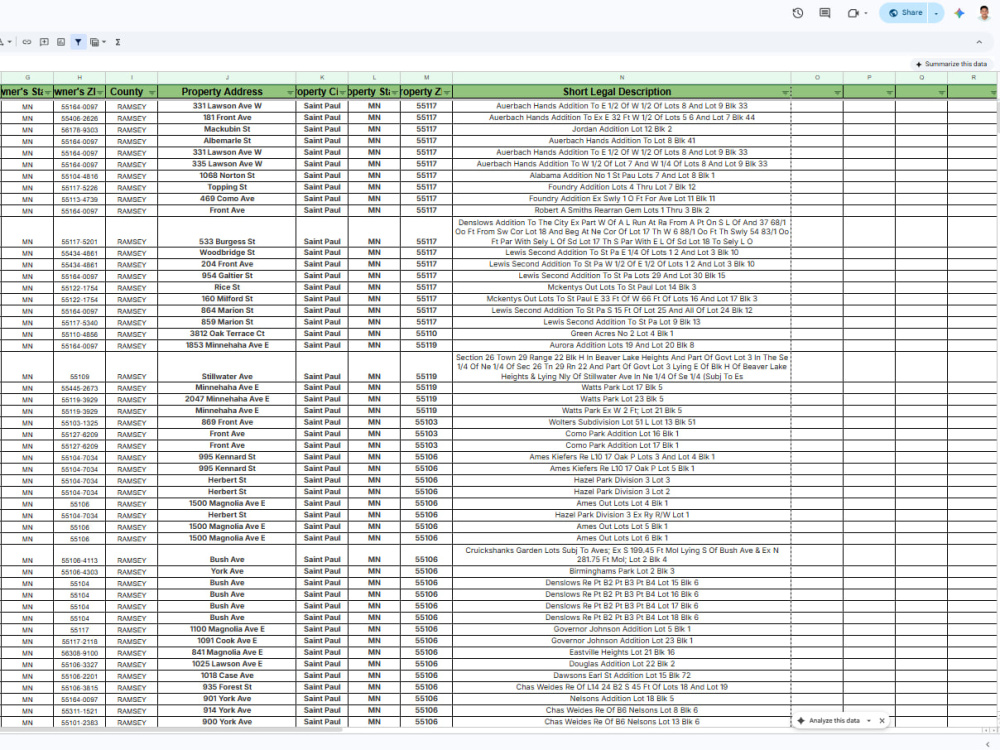Select cell 1068 Norton St
The height and width of the screenshot is (750, 1000).
pos(227,175)
